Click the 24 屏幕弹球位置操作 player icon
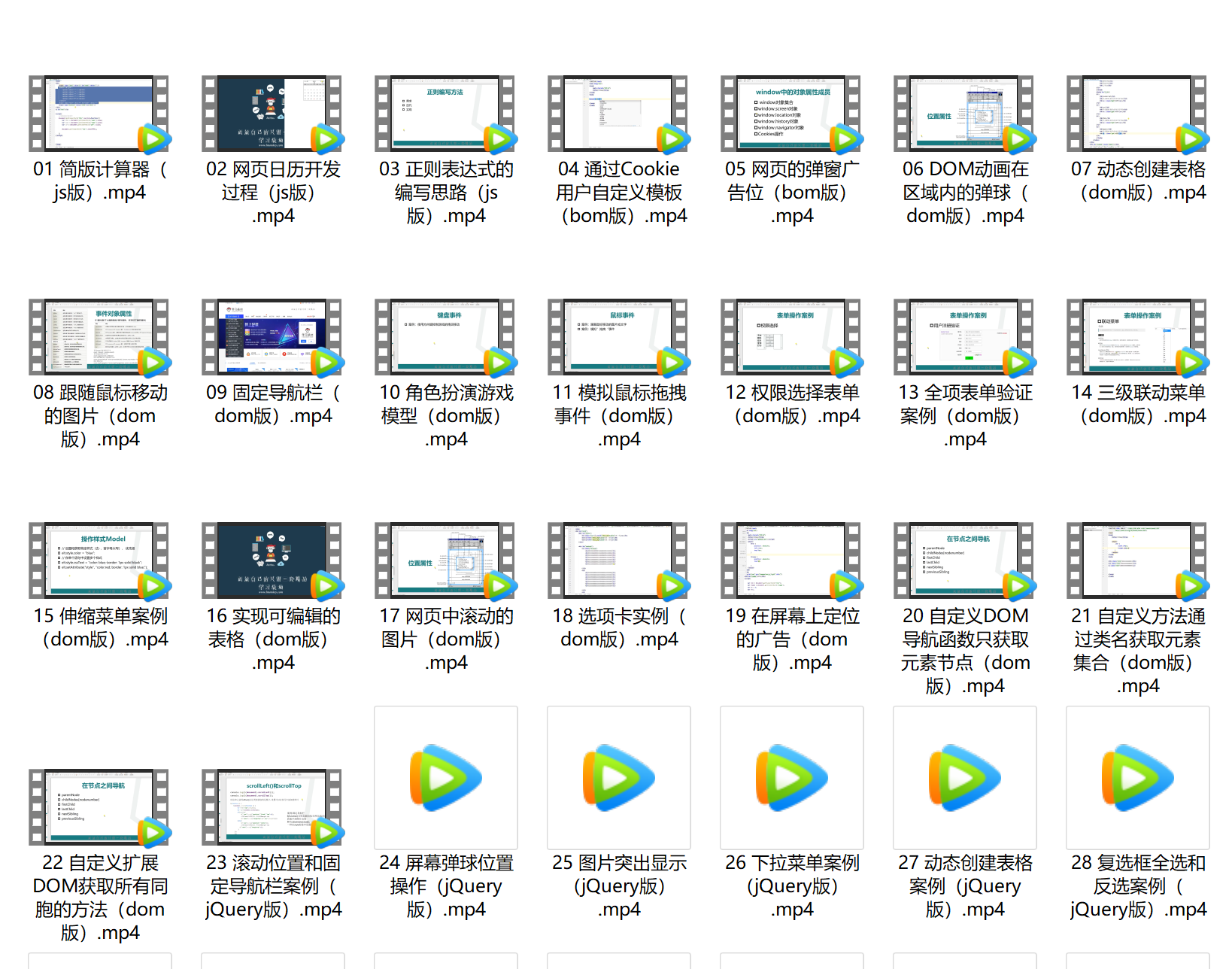 445,777
